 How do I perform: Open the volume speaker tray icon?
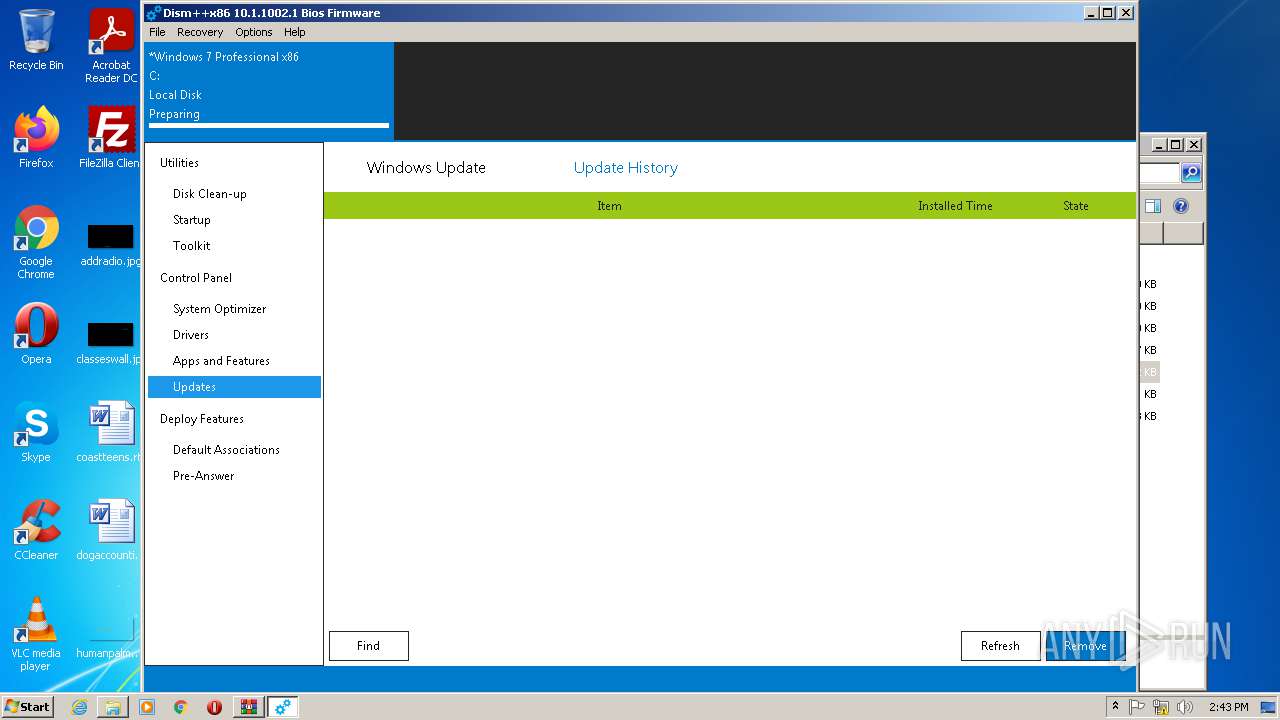tap(1185, 707)
